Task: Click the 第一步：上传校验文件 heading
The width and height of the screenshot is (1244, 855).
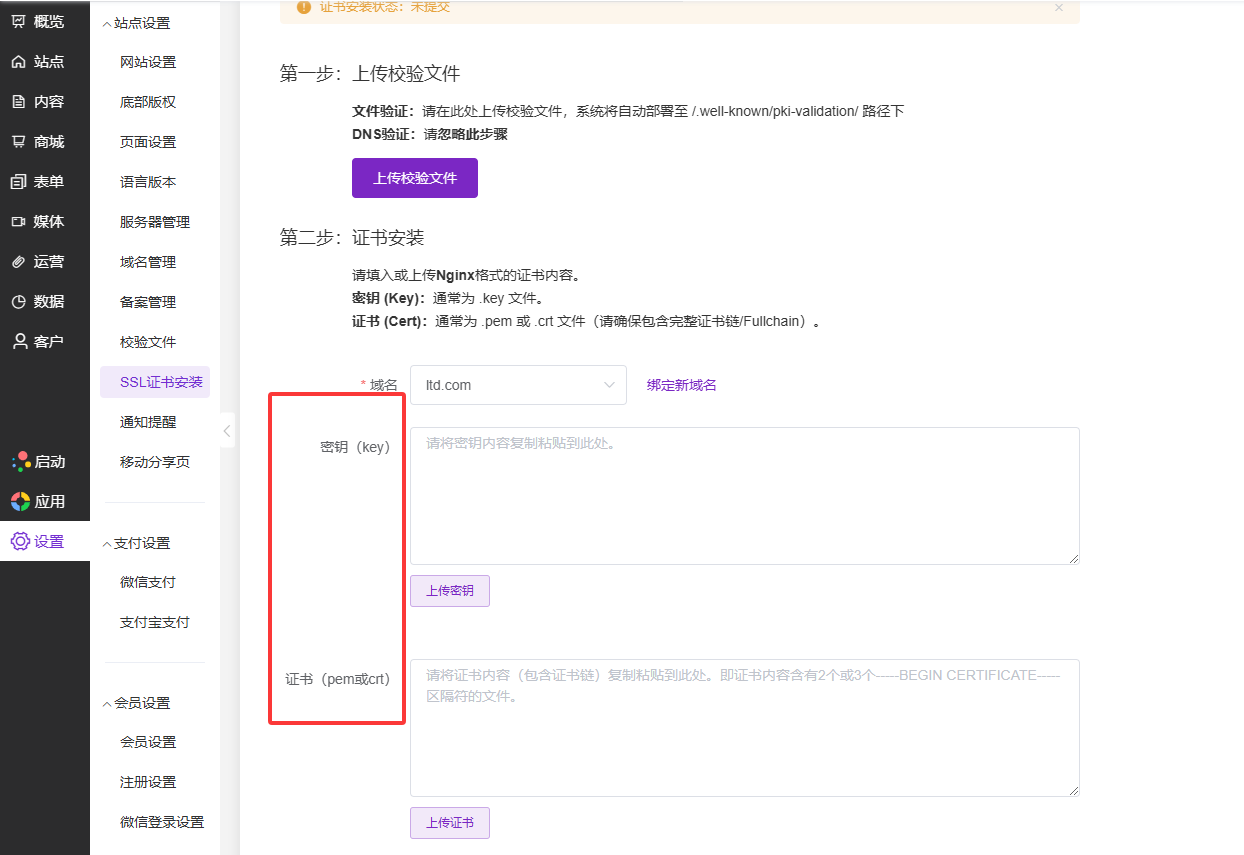Action: click(x=370, y=74)
